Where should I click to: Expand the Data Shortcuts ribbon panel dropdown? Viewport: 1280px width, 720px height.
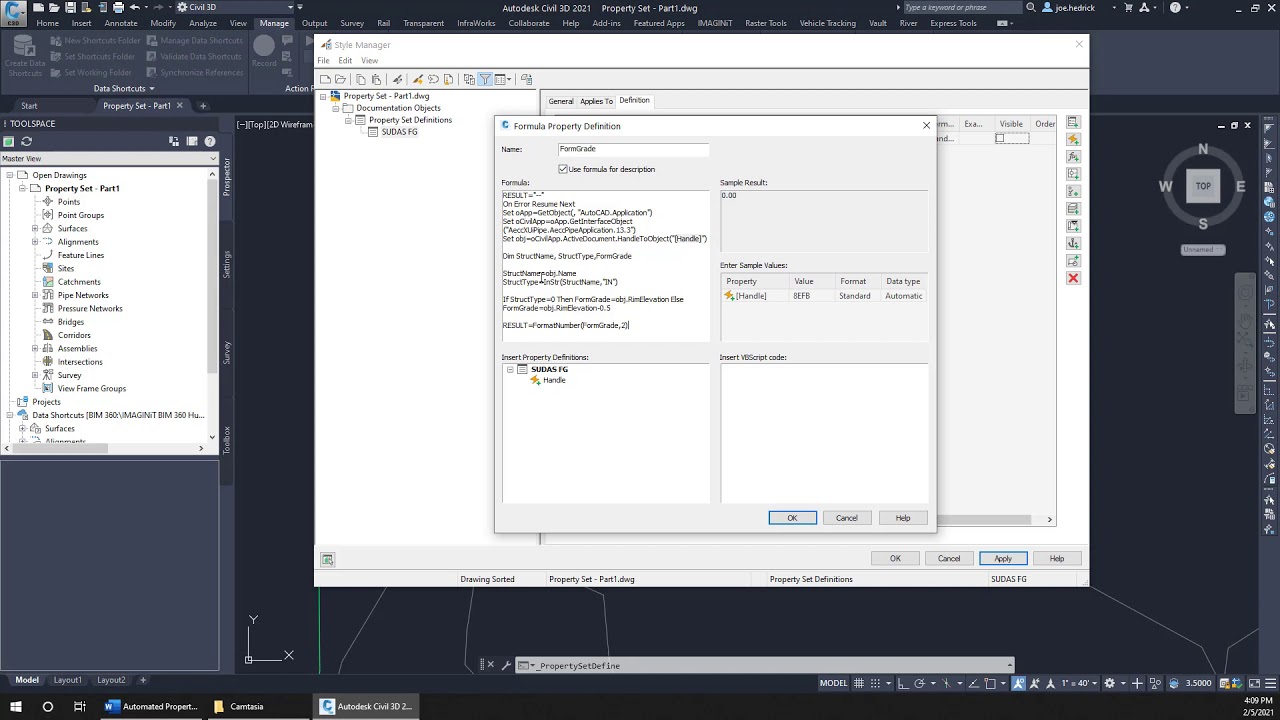124,88
